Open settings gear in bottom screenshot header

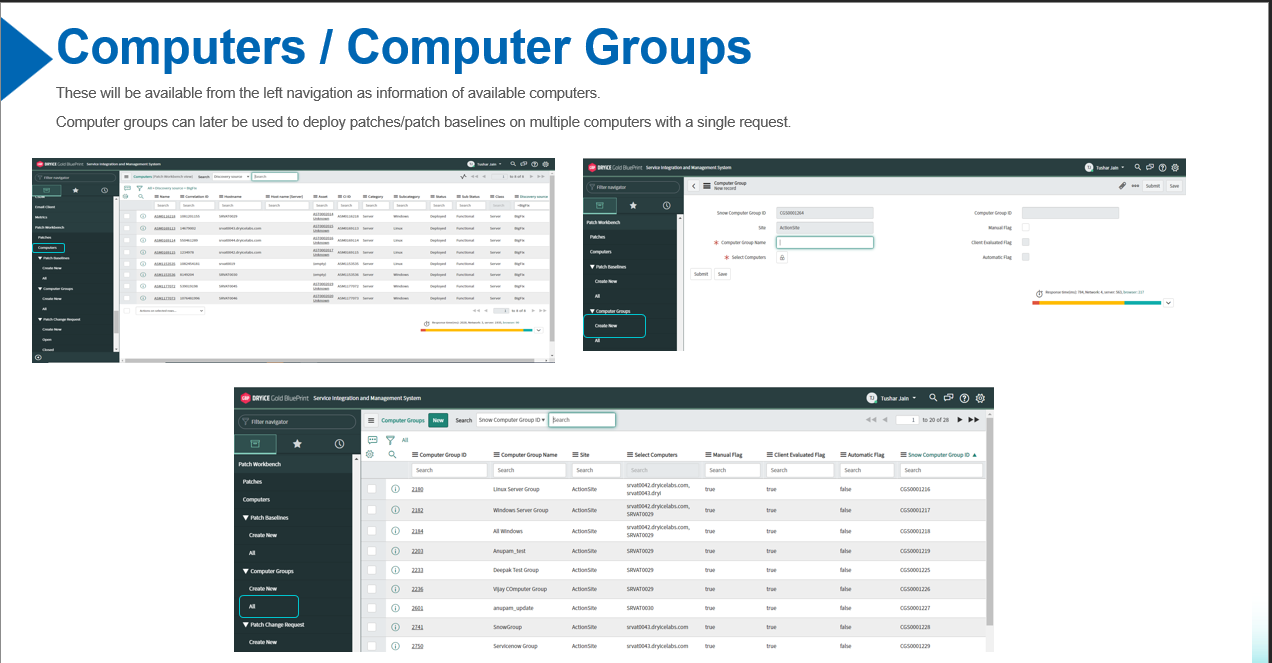pos(980,398)
